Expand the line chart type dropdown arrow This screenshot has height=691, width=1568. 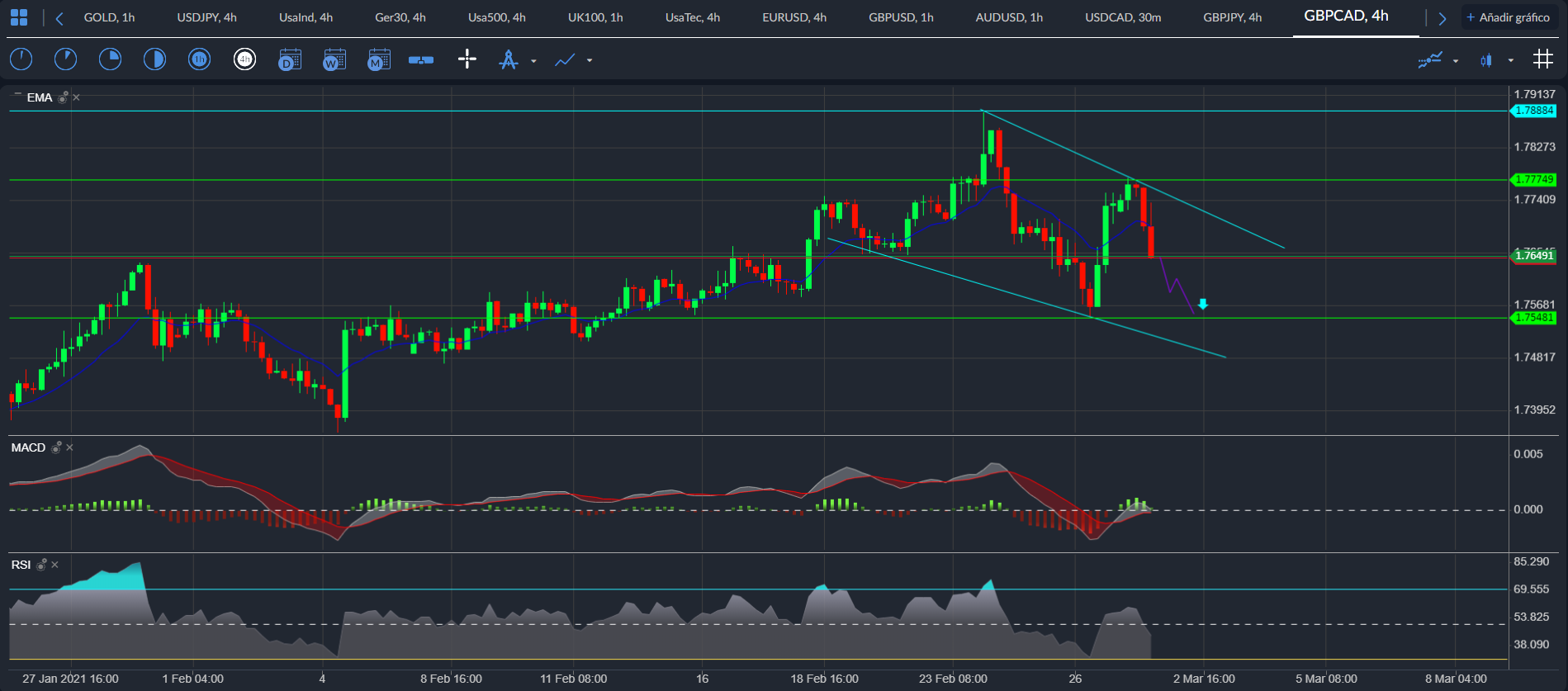(590, 60)
